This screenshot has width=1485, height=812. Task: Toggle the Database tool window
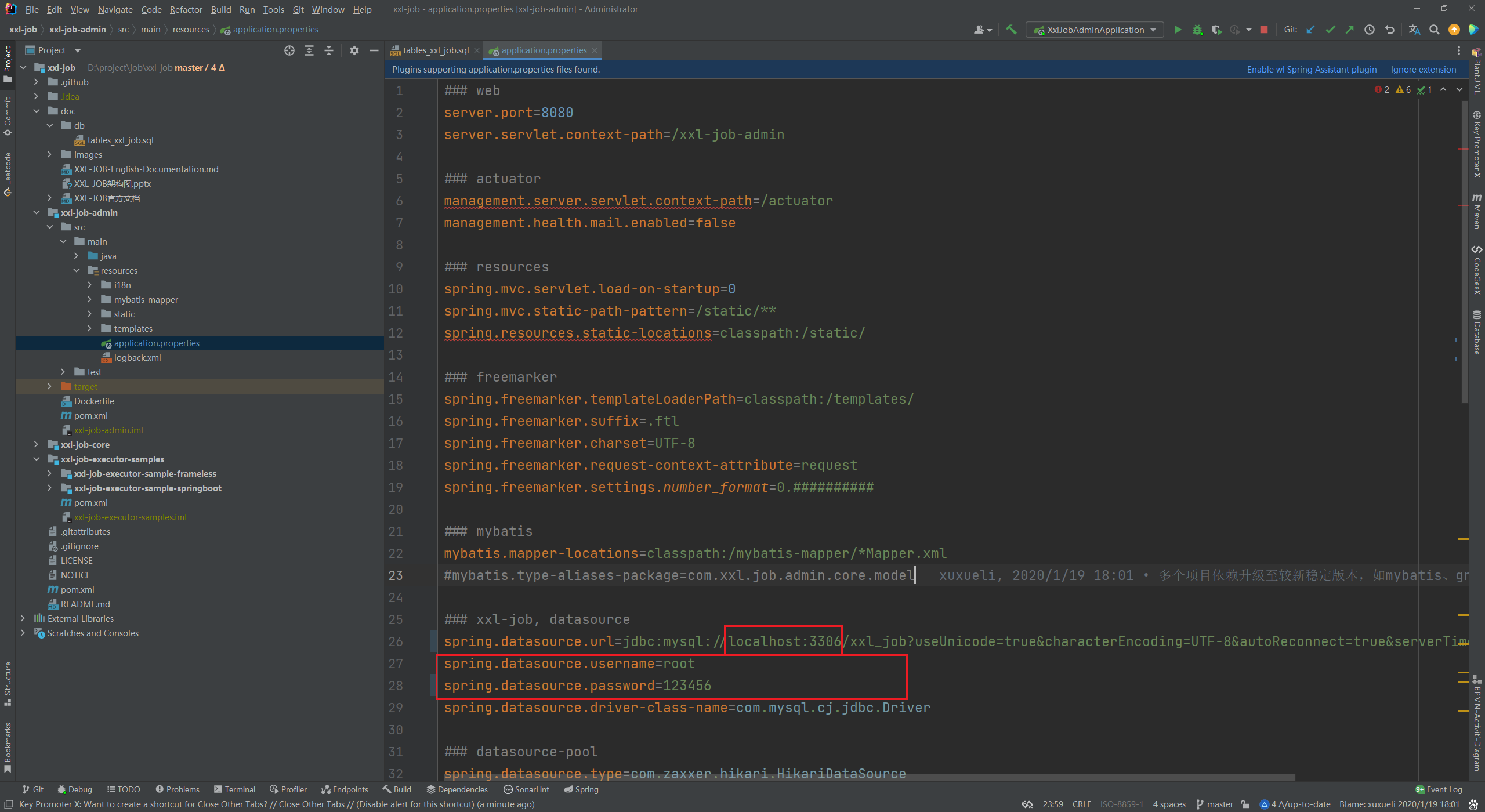(1477, 332)
